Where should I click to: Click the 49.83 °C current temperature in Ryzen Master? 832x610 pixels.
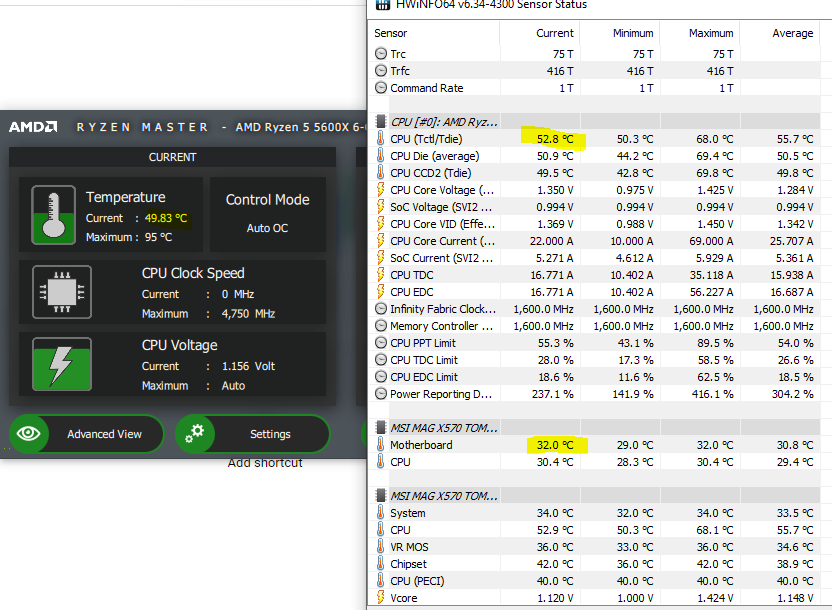166,218
